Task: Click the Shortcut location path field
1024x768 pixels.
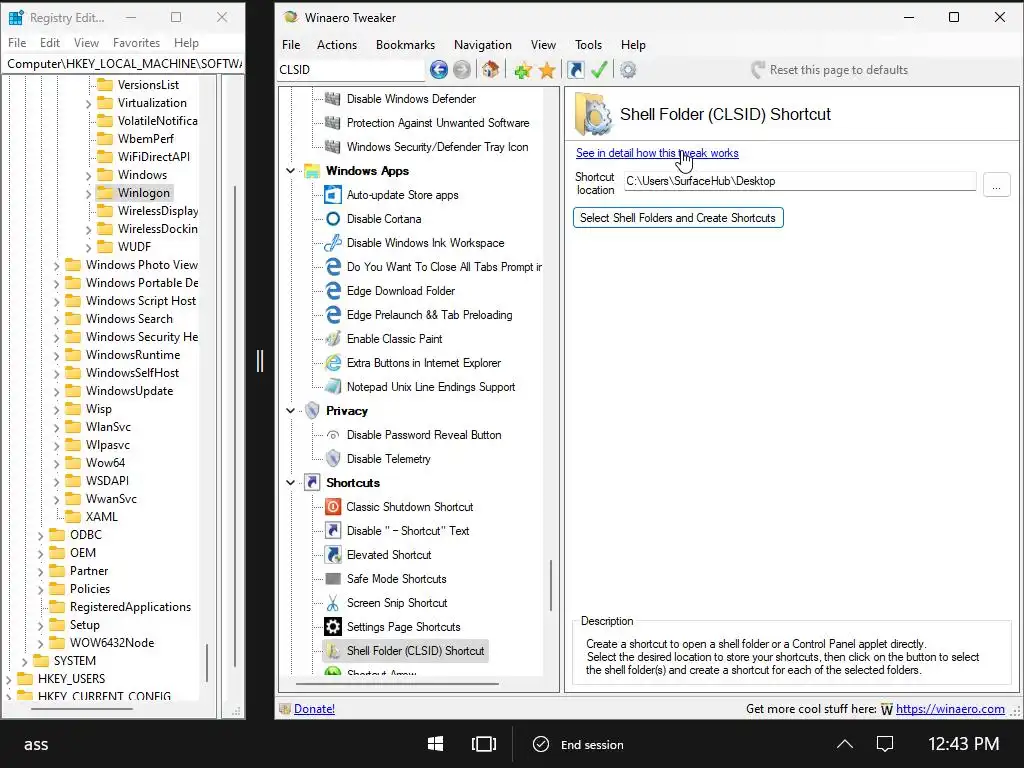Action: (x=800, y=181)
